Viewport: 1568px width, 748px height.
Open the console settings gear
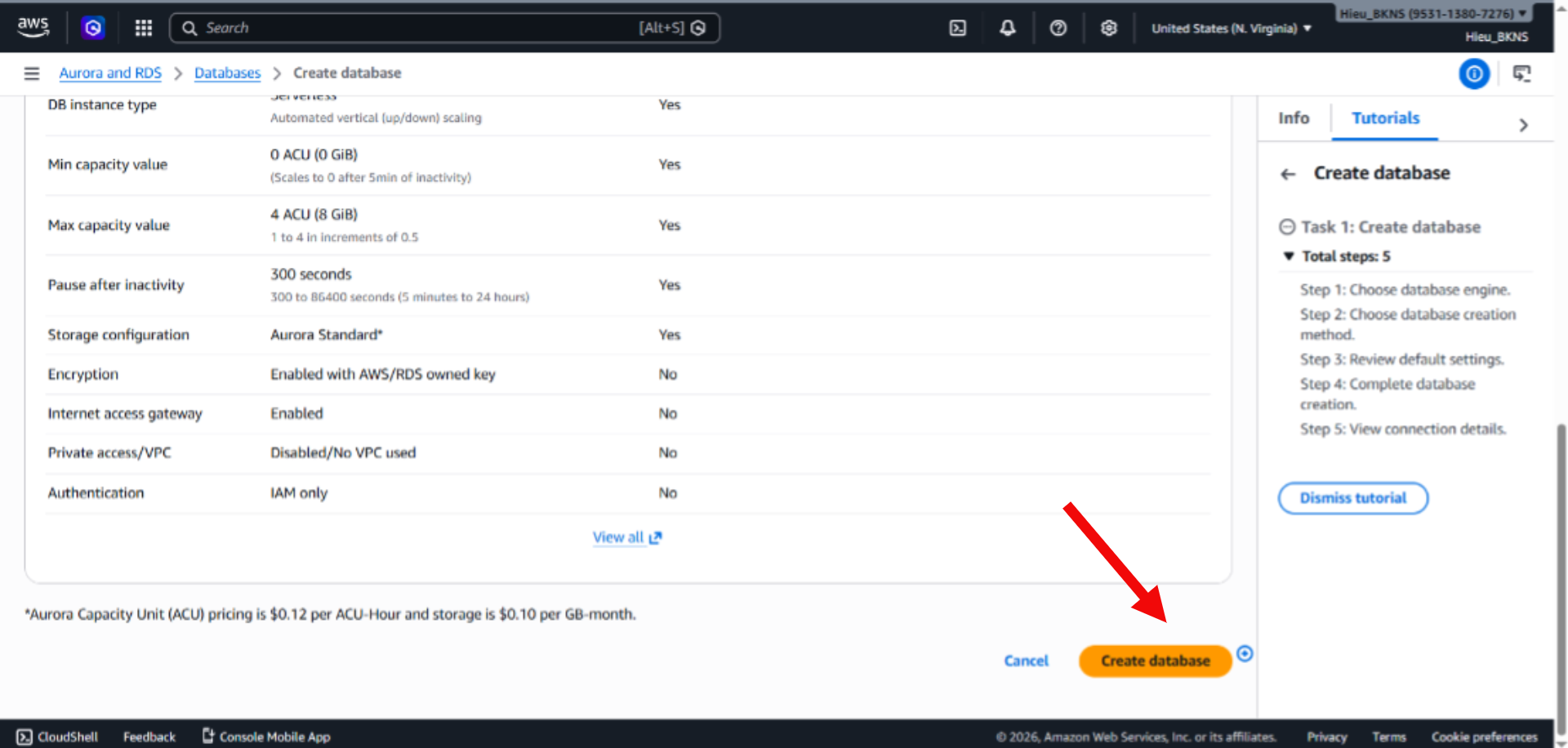click(1108, 28)
